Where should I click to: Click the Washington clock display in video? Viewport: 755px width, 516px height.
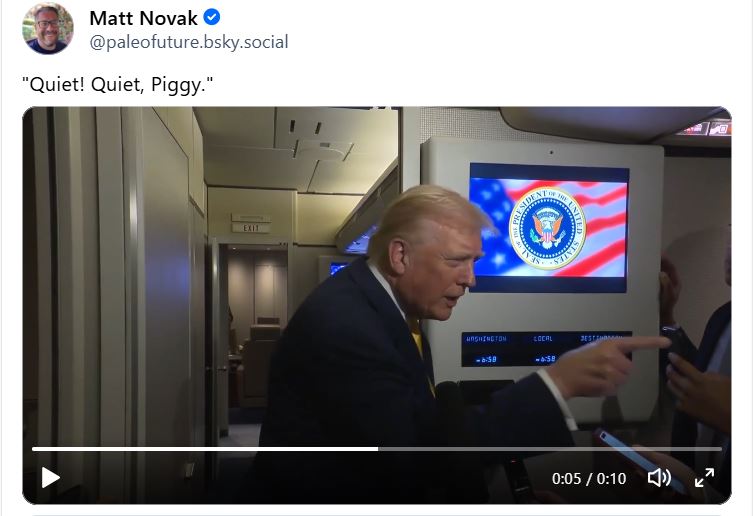coord(487,350)
